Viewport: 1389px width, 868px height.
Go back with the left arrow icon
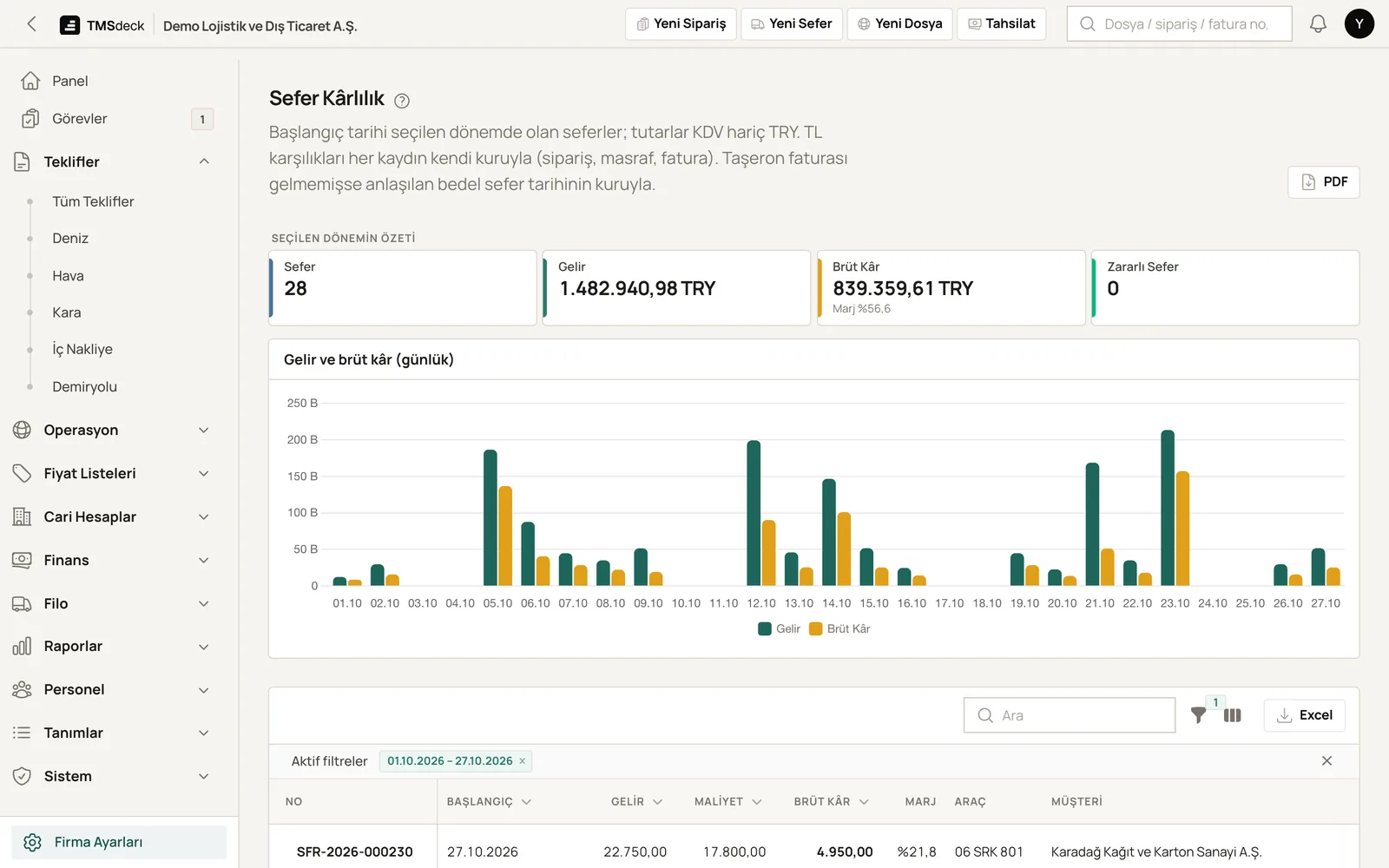point(32,24)
